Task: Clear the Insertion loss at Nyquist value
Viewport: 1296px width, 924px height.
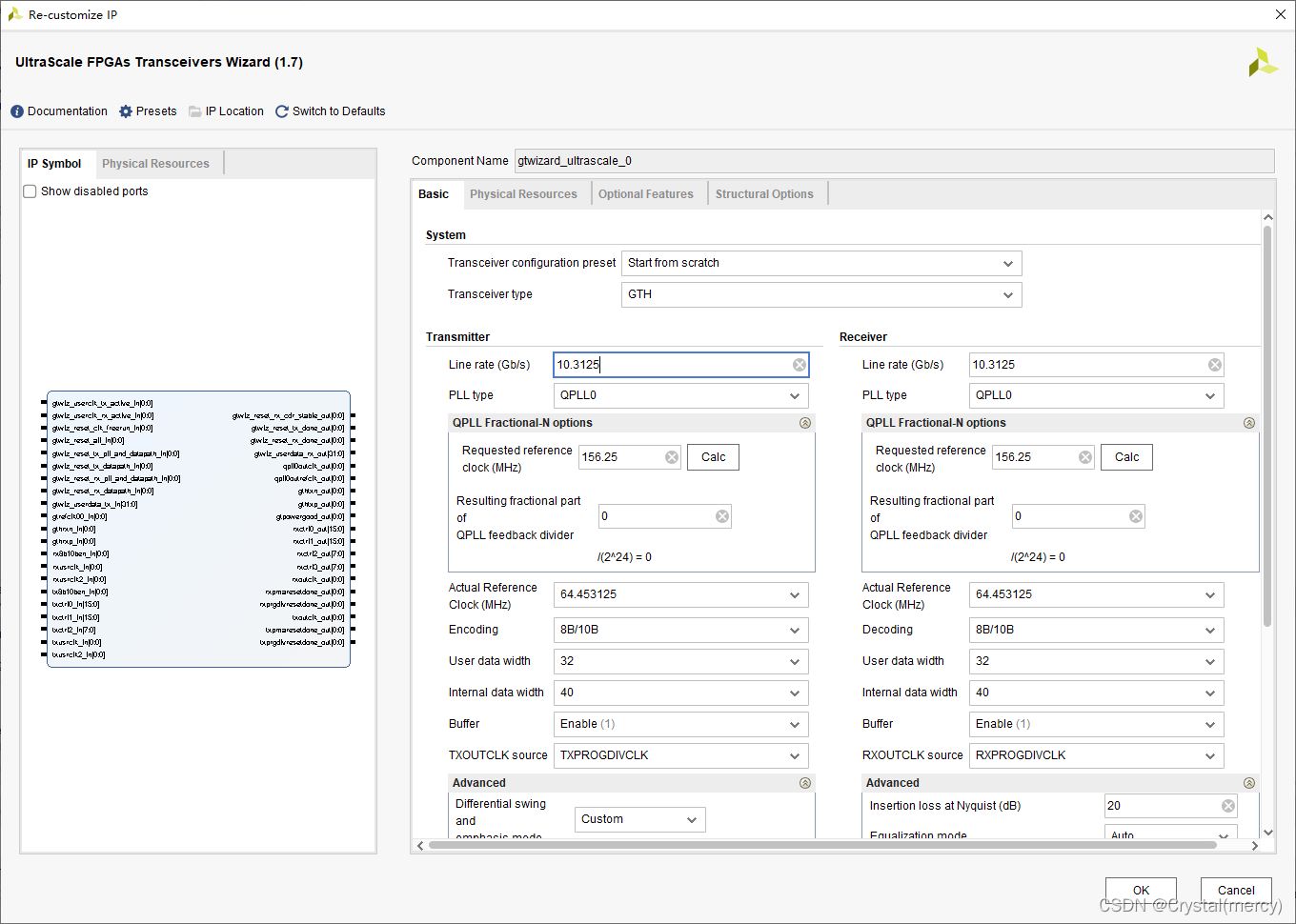Action: point(1228,806)
